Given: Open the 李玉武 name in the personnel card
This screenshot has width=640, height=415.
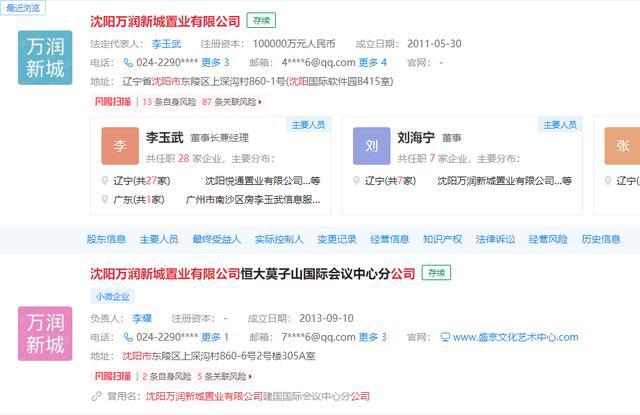Looking at the screenshot, I should point(164,138).
